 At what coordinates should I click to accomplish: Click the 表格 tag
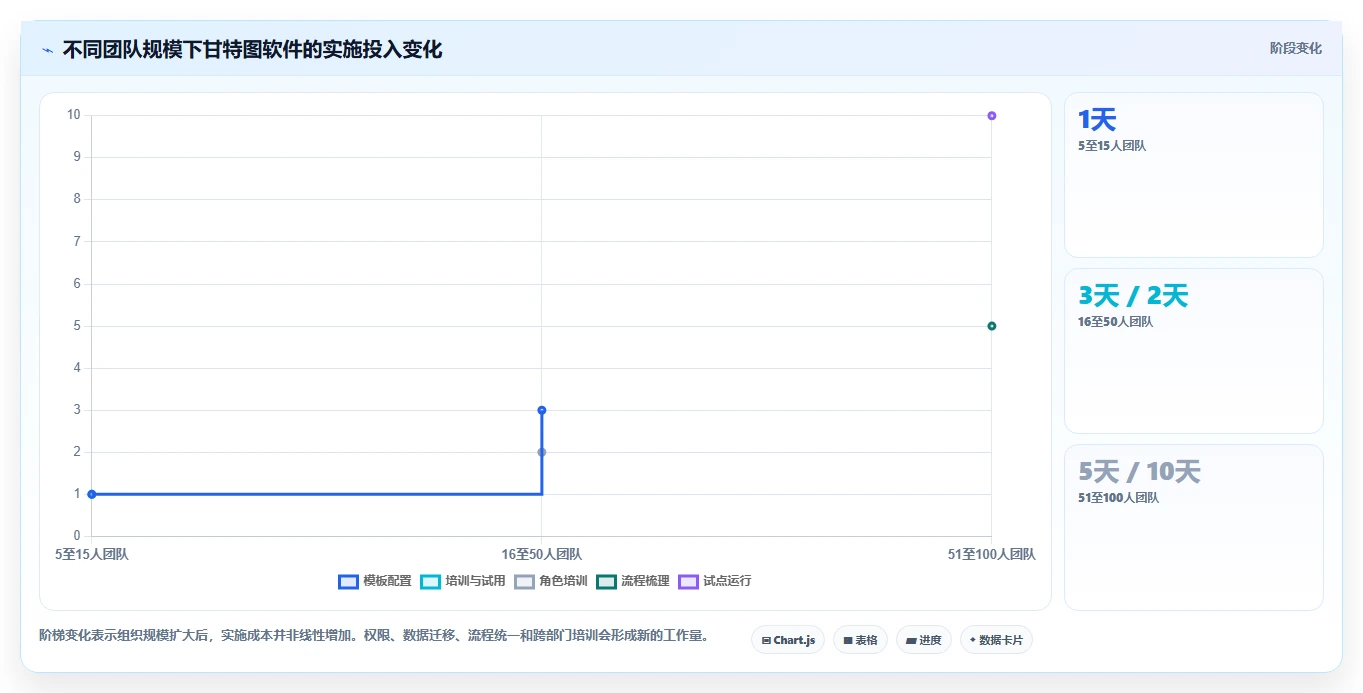point(860,640)
